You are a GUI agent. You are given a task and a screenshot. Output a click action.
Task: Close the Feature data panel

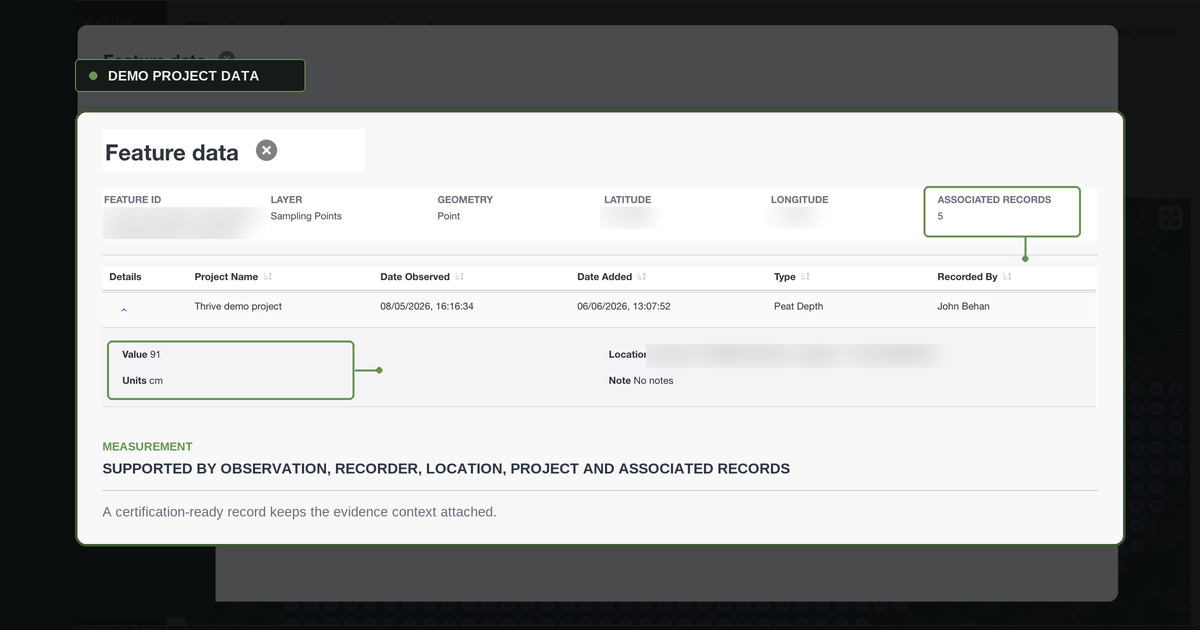click(266, 150)
